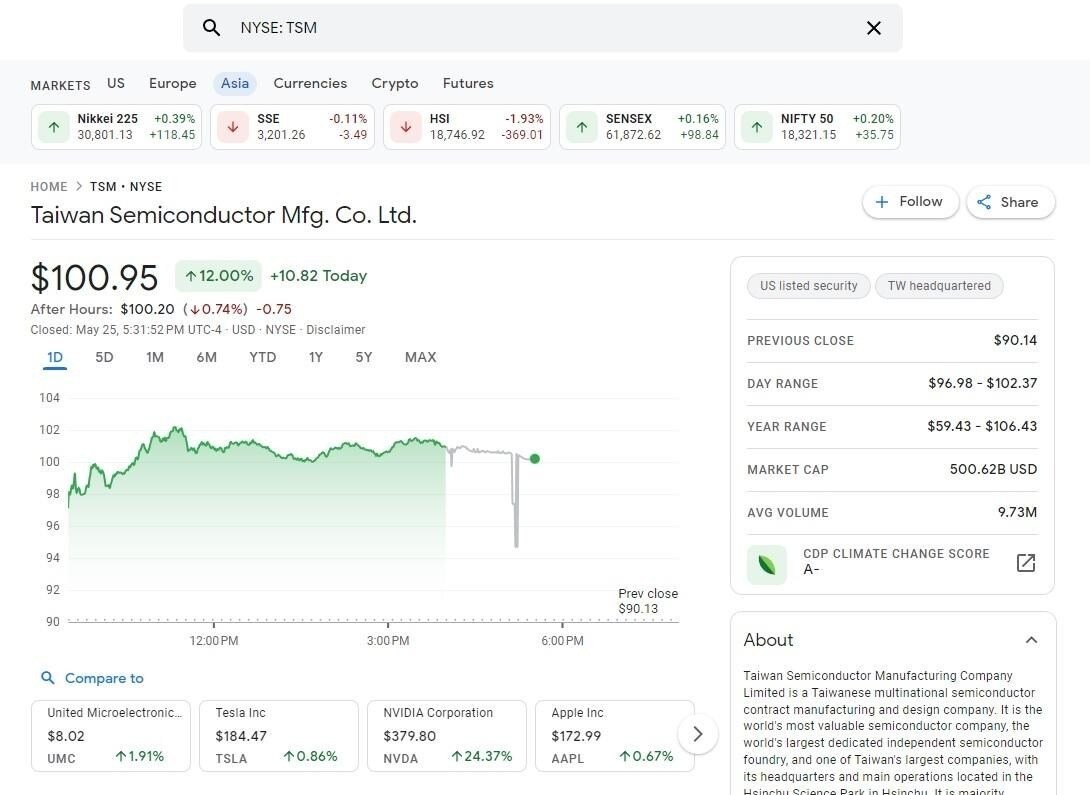Screen dimensions: 1090x795
Task: Collapse the About section
Action: coord(1031,640)
